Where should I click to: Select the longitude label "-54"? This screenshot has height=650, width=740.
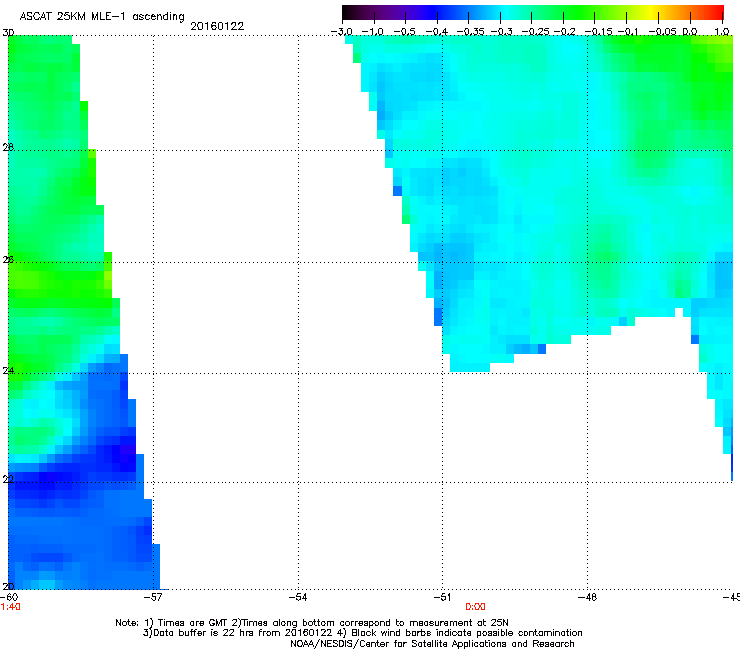pos(298,597)
